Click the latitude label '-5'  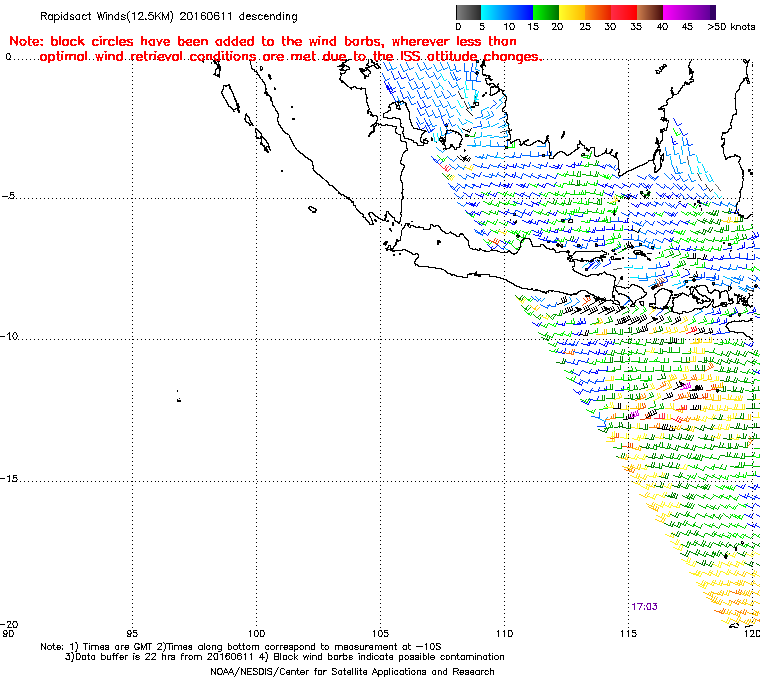9,196
